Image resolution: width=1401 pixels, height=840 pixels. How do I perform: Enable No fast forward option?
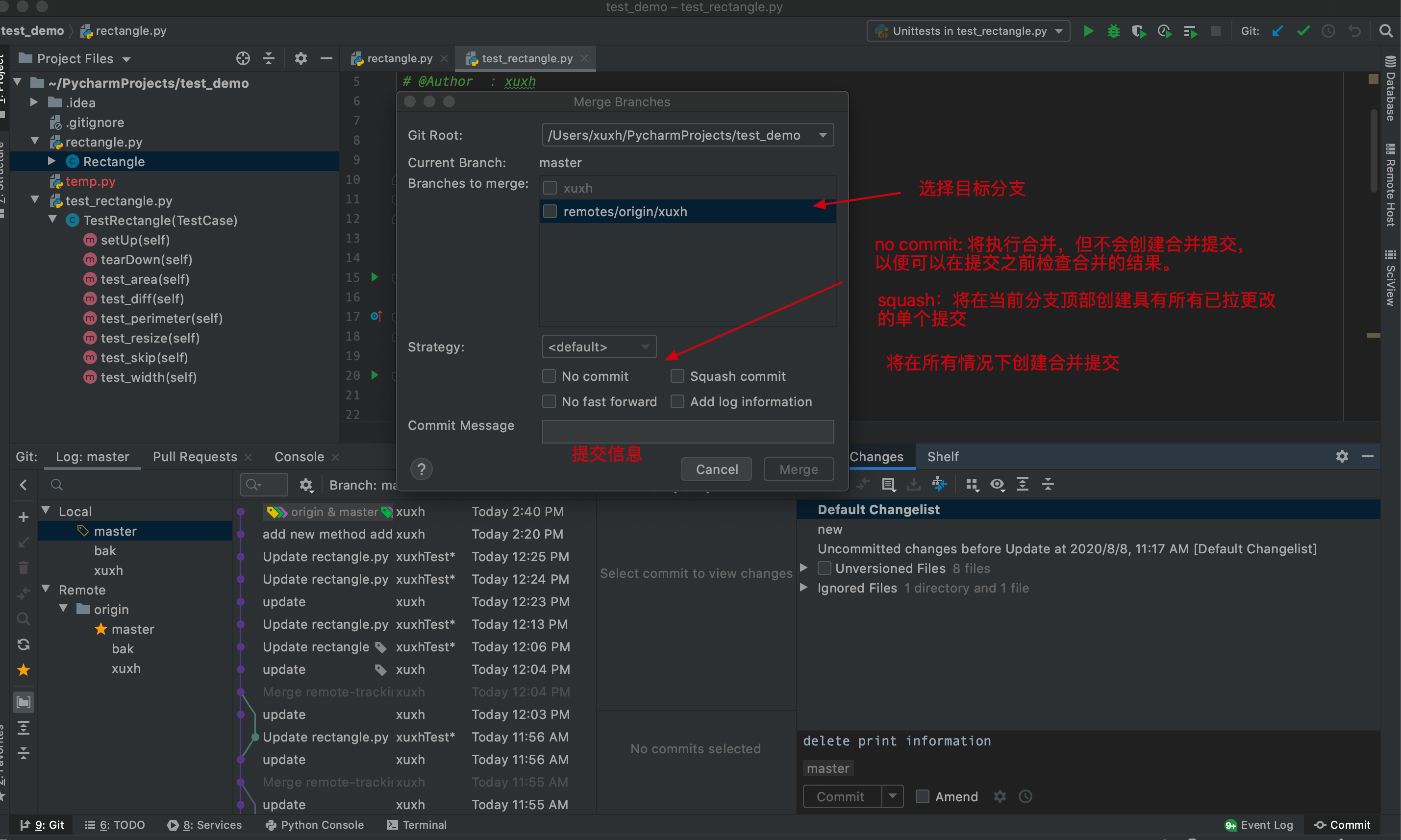(x=549, y=402)
